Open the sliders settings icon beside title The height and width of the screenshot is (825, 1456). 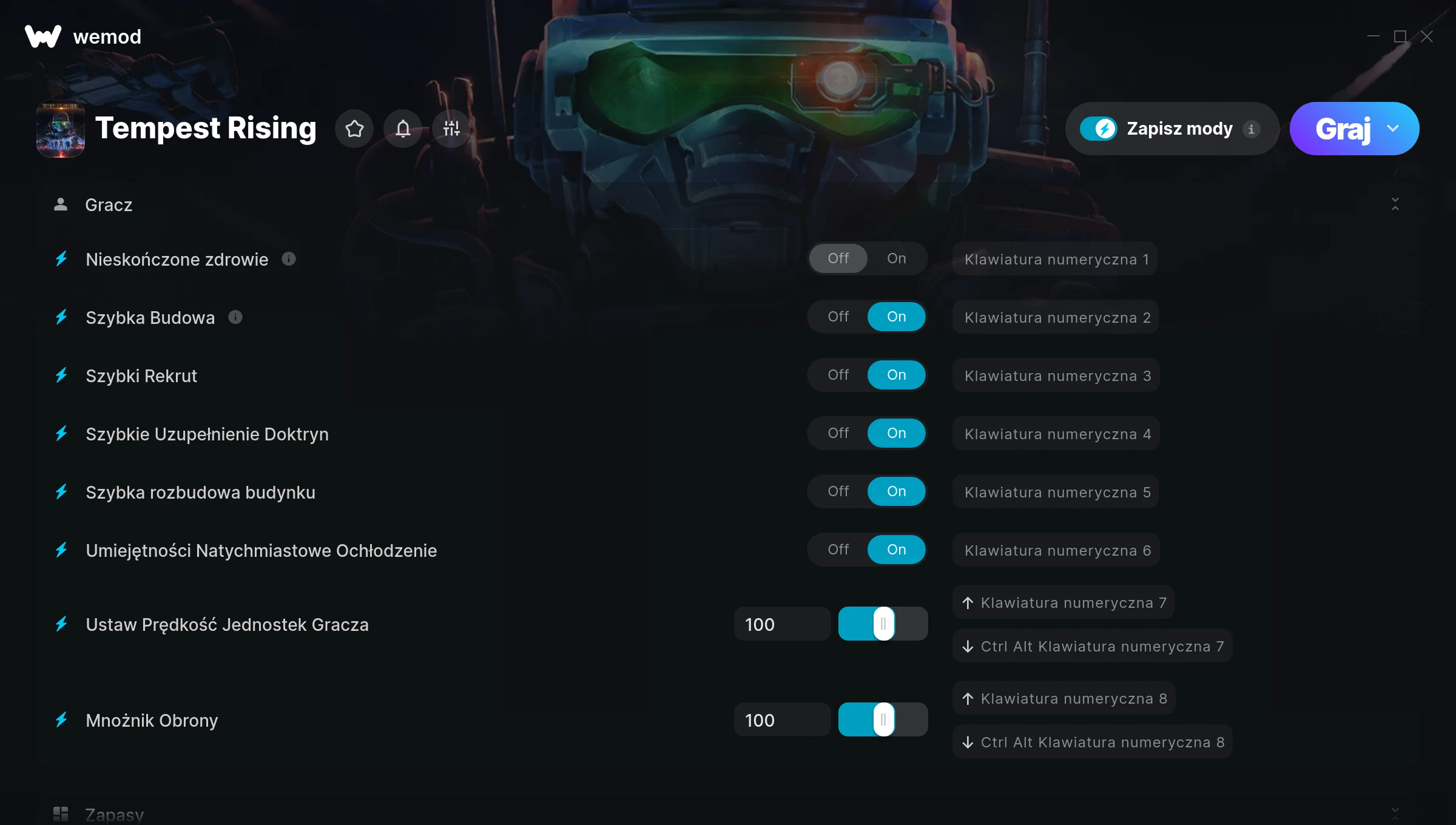pyautogui.click(x=451, y=129)
